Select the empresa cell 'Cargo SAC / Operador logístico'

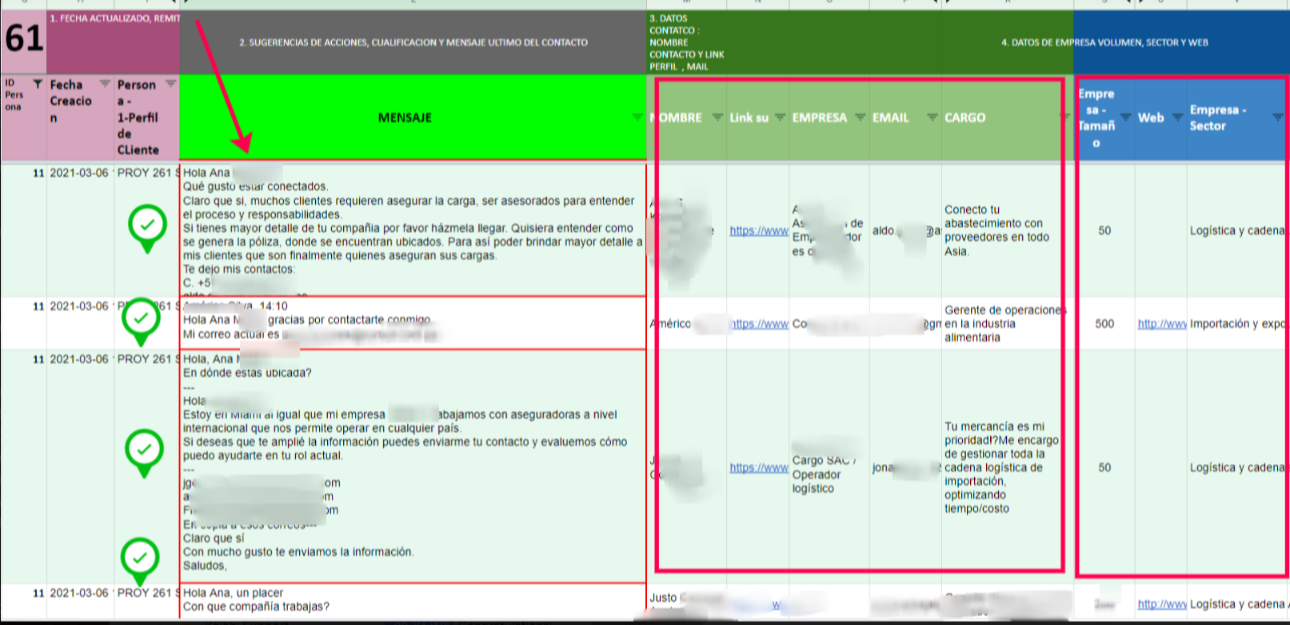(829, 466)
